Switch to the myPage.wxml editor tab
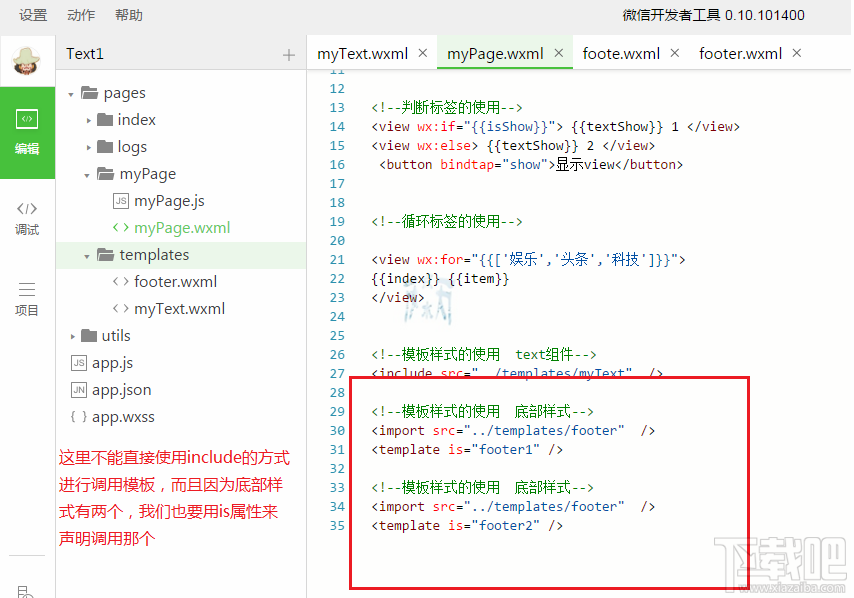854x598 pixels. tap(495, 53)
